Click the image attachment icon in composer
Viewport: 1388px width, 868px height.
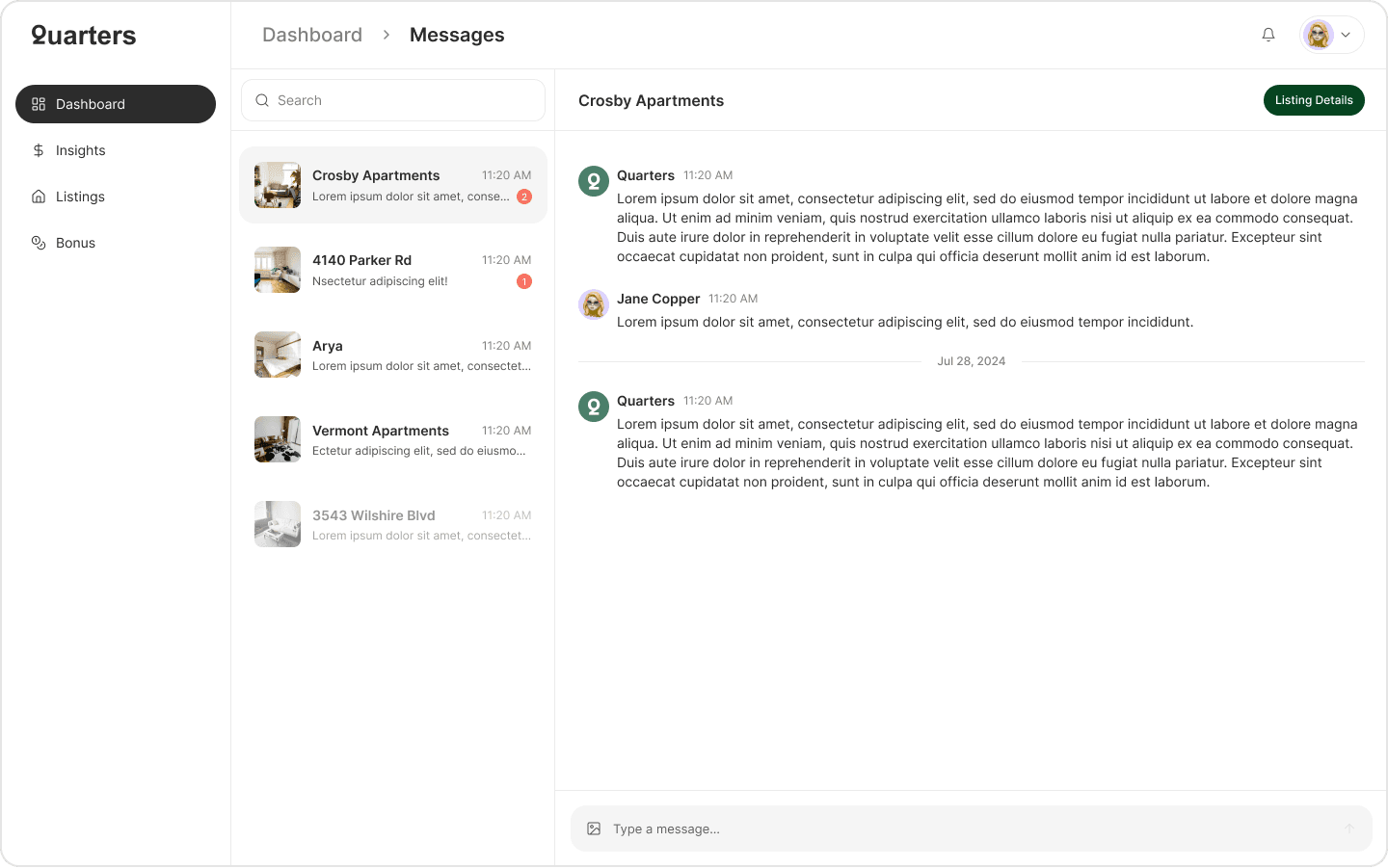tap(595, 828)
